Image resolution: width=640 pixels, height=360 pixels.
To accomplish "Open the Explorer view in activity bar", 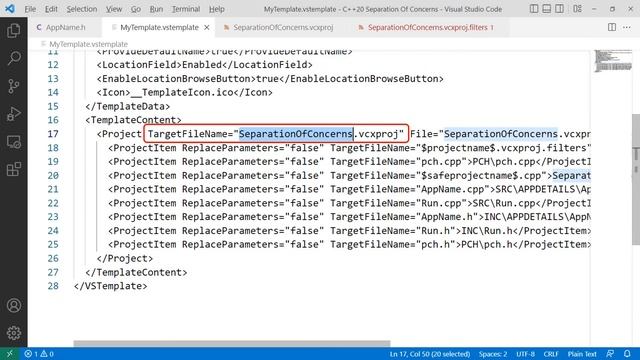I will coord(13,31).
